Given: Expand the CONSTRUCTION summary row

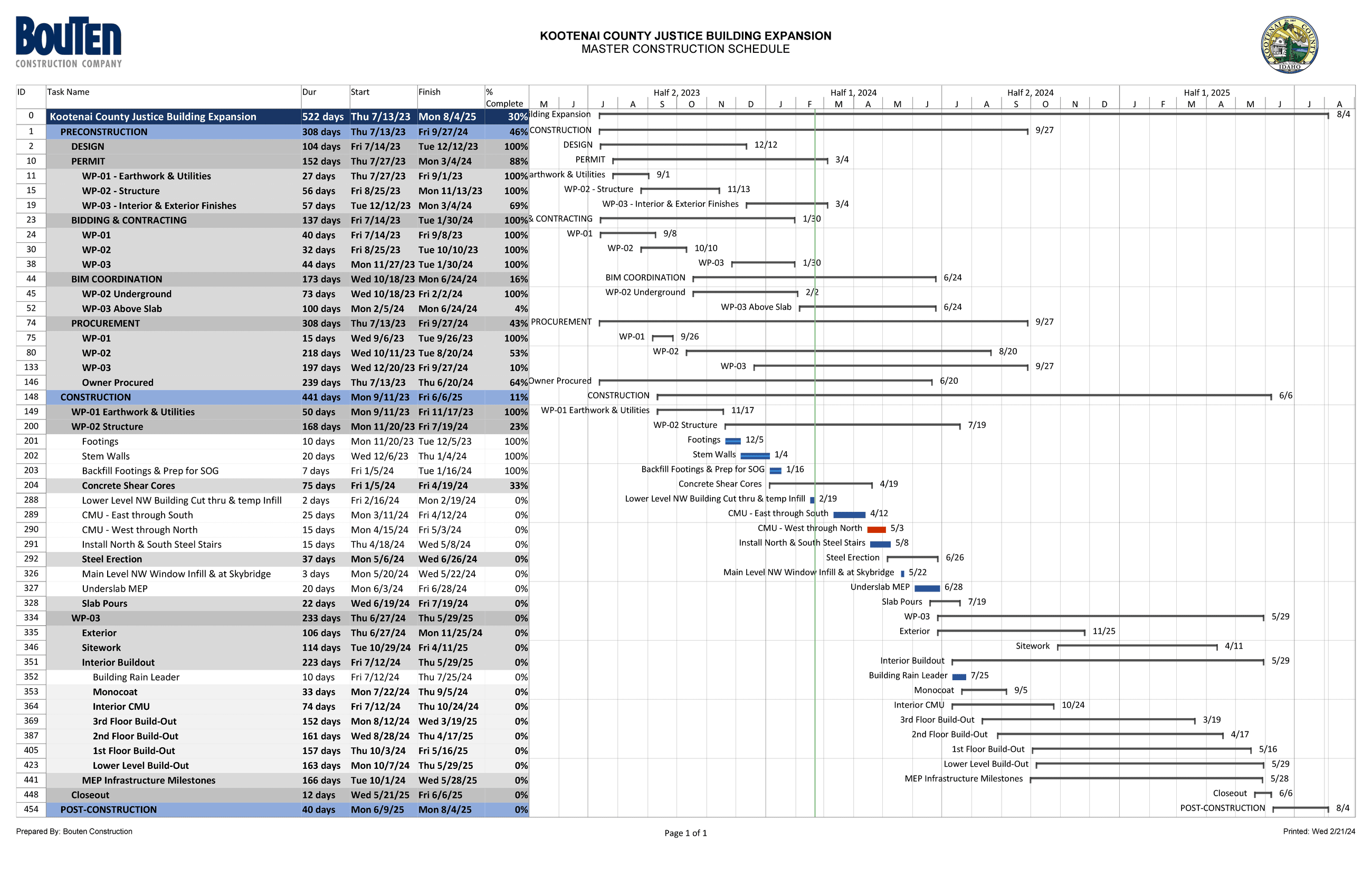Looking at the screenshot, I should (x=96, y=397).
